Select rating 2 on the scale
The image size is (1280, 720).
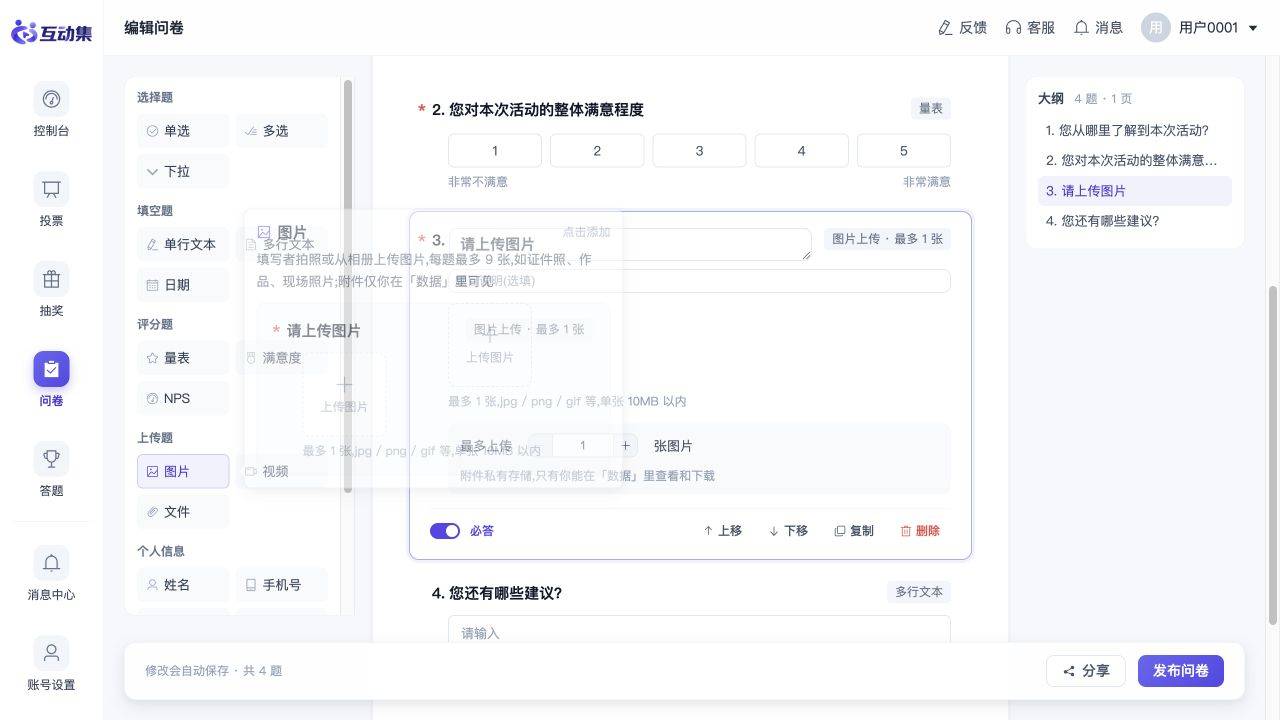coord(597,151)
